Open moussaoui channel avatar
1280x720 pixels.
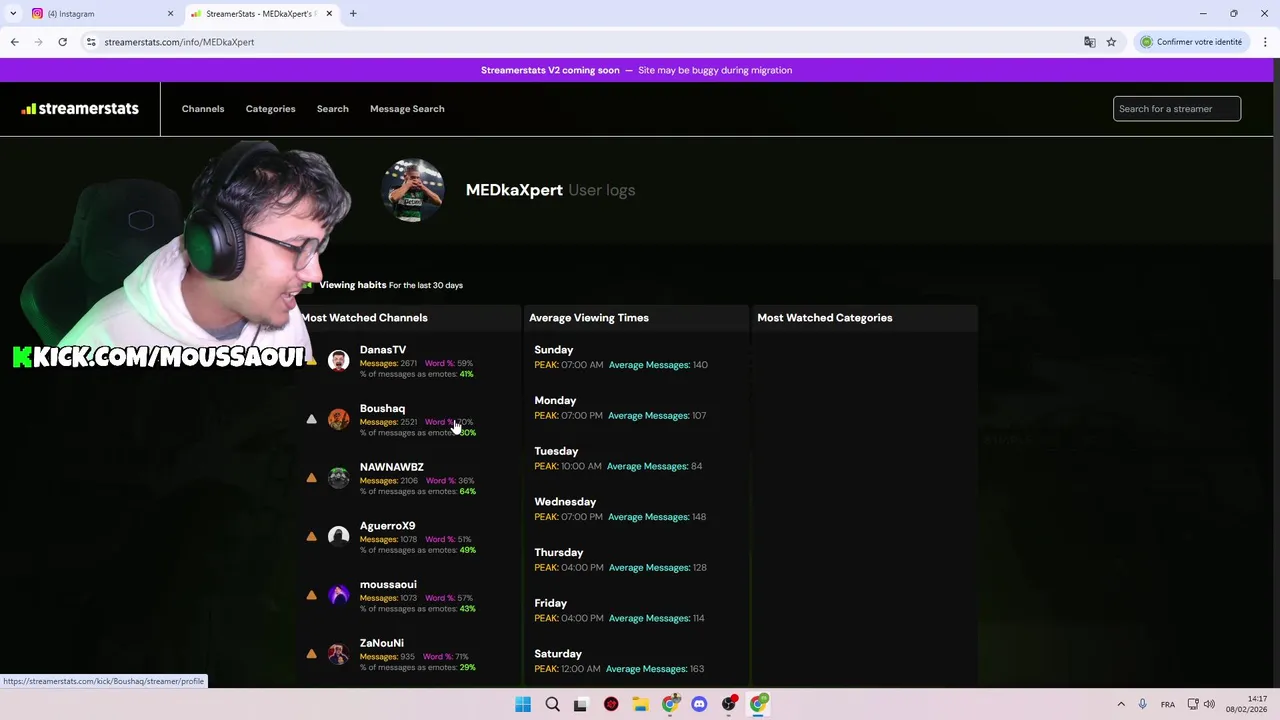pyautogui.click(x=339, y=595)
